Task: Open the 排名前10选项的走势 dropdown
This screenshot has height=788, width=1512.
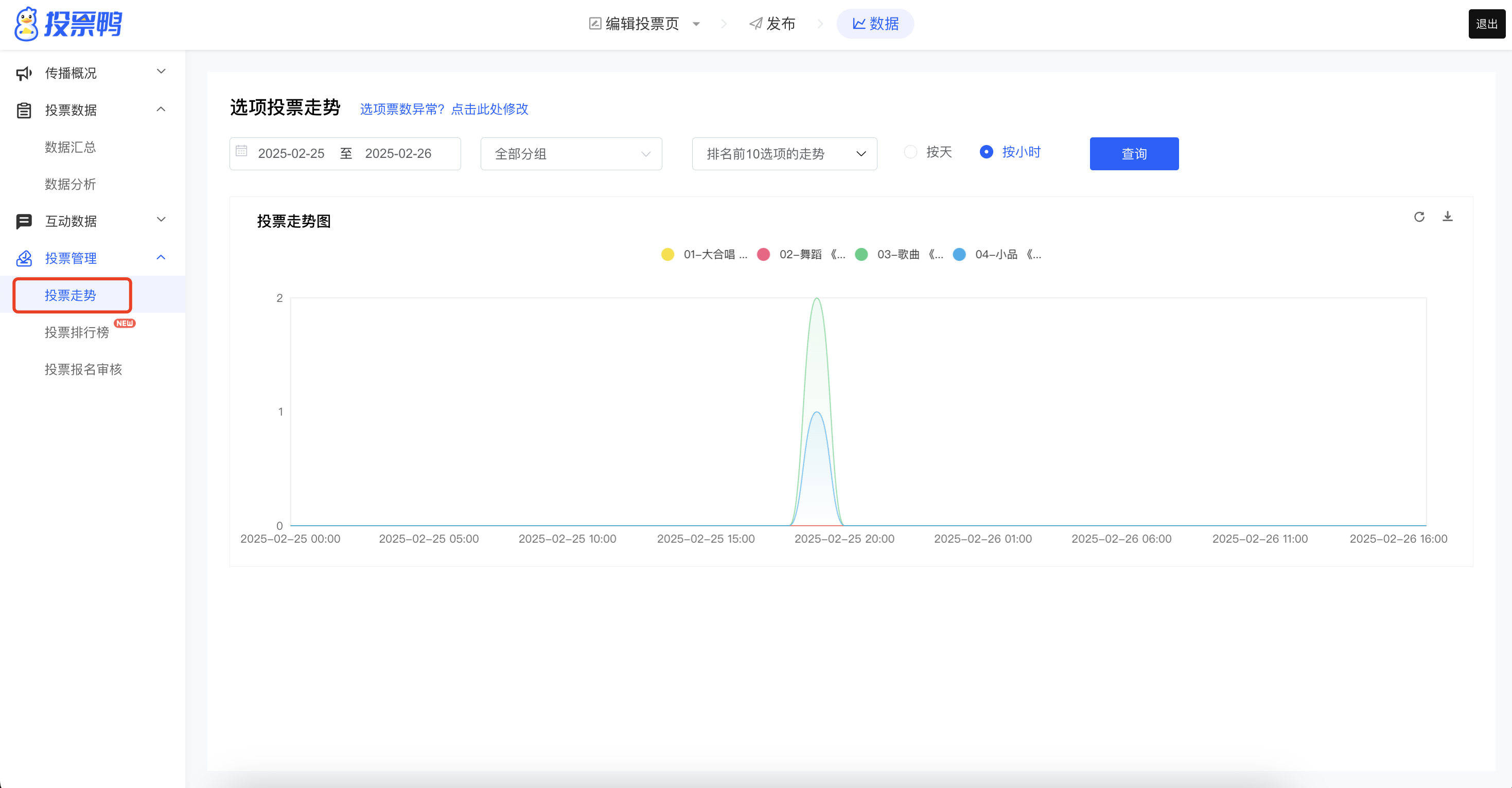Action: (x=784, y=154)
